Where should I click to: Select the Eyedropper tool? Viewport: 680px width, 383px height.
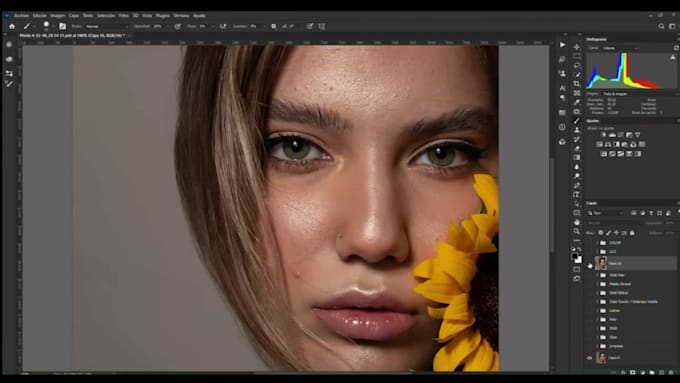(x=576, y=102)
